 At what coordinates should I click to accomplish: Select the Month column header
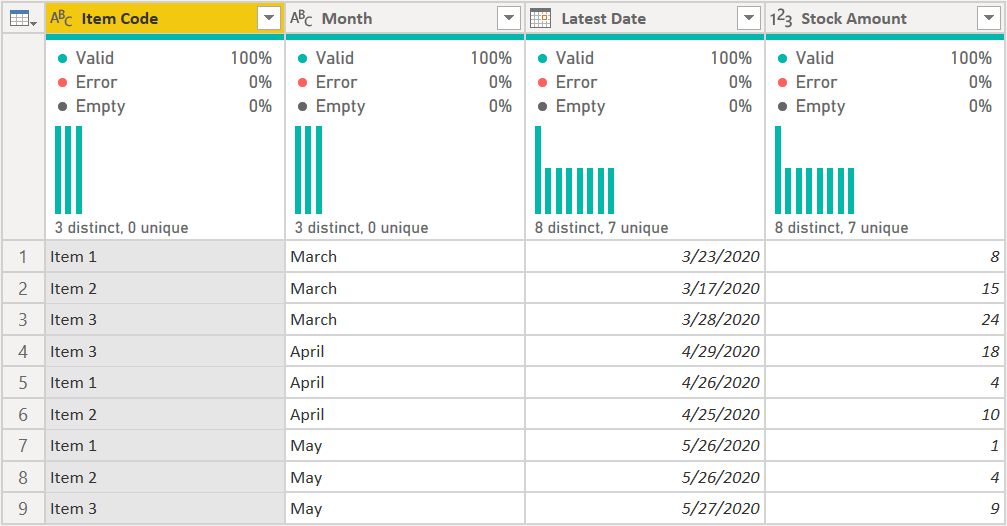click(405, 18)
